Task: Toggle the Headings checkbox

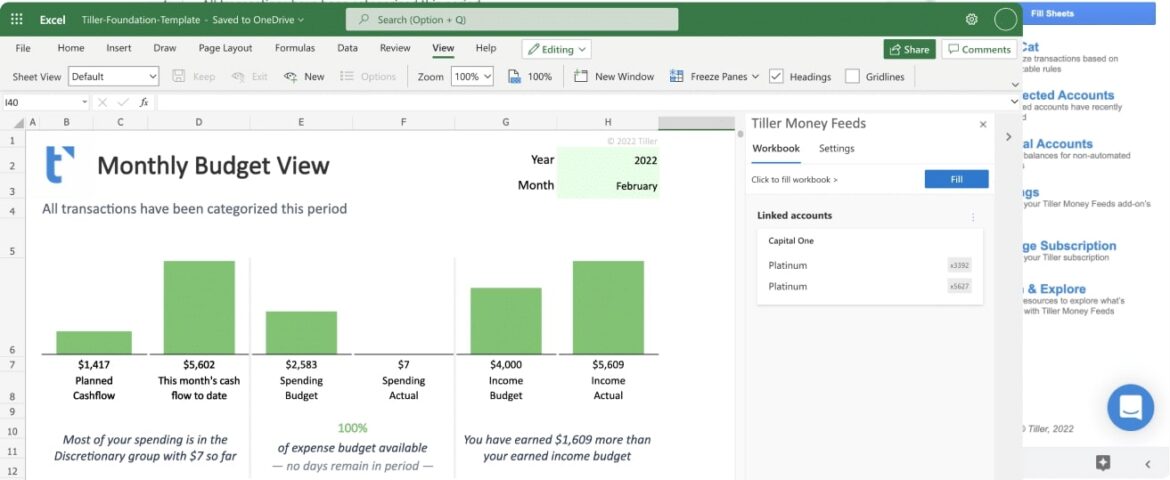Action: (776, 76)
